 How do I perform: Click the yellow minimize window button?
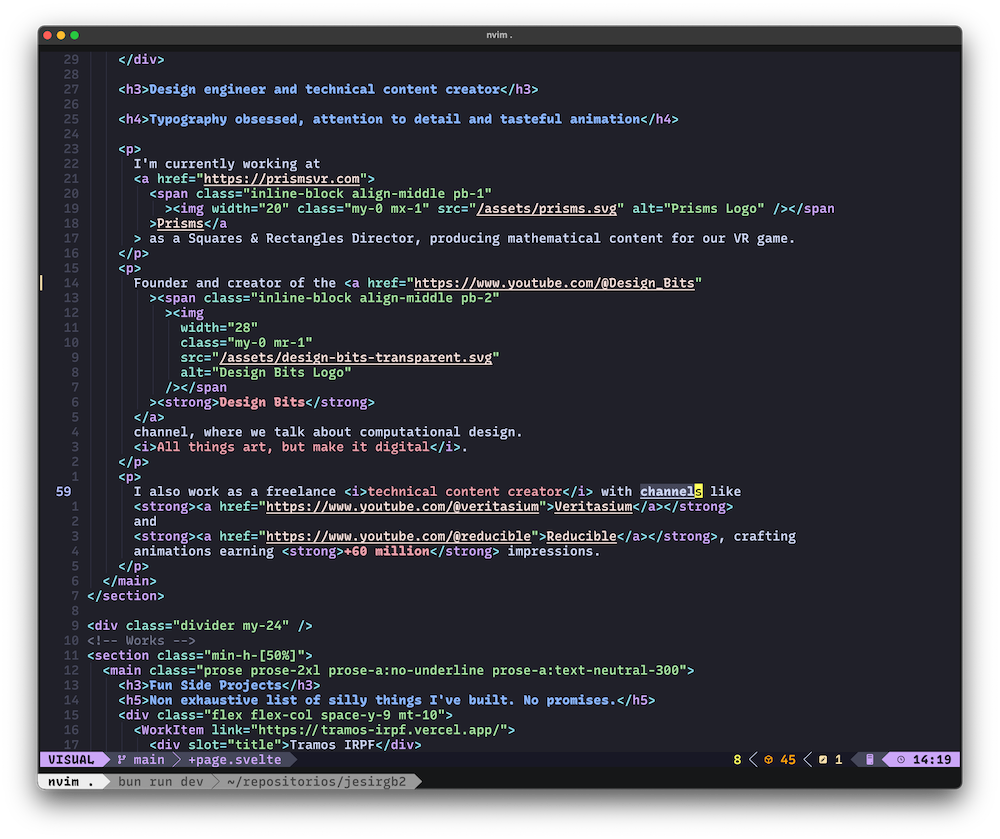click(x=61, y=35)
